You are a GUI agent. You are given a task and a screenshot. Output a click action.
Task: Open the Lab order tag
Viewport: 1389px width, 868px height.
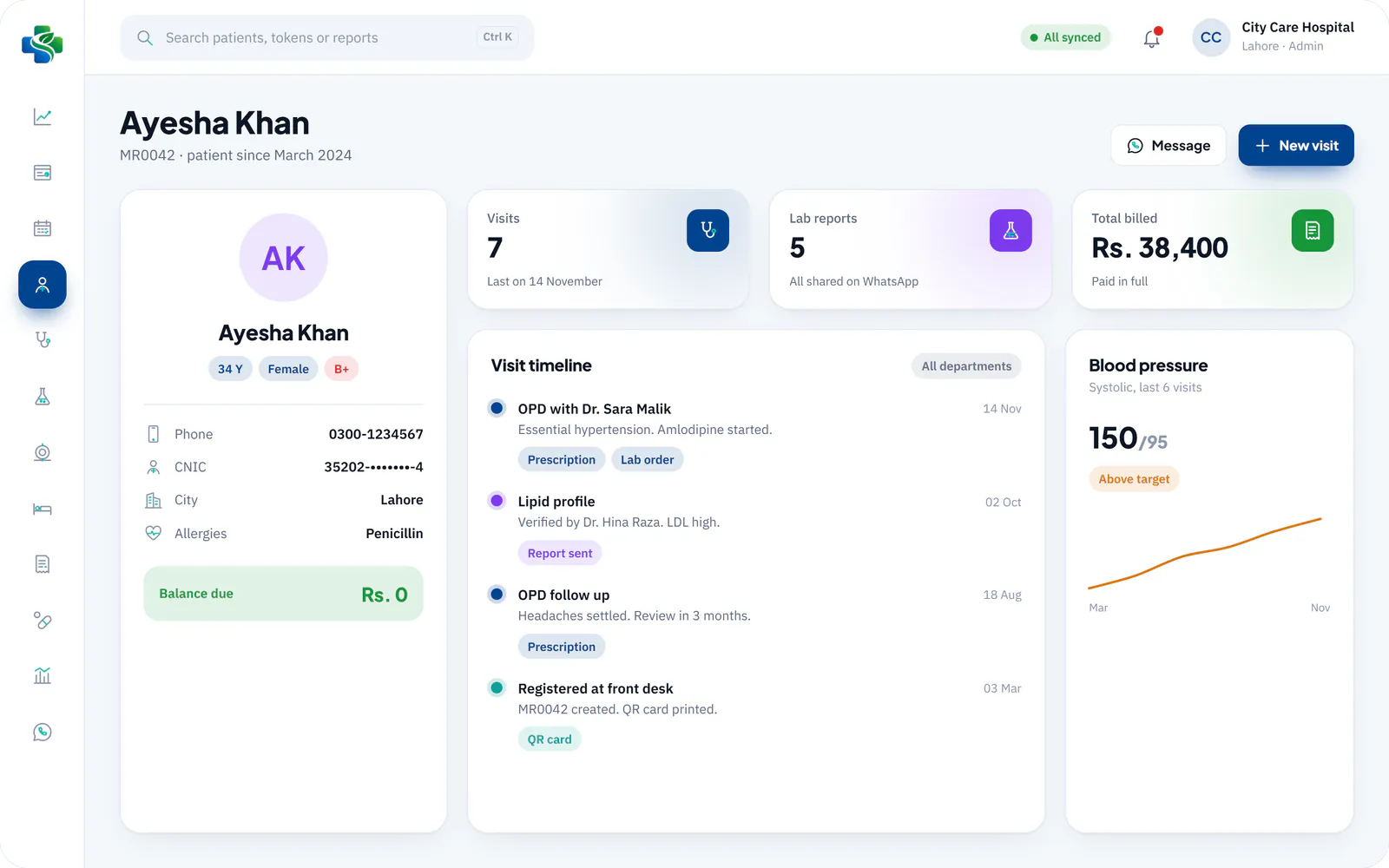click(648, 460)
